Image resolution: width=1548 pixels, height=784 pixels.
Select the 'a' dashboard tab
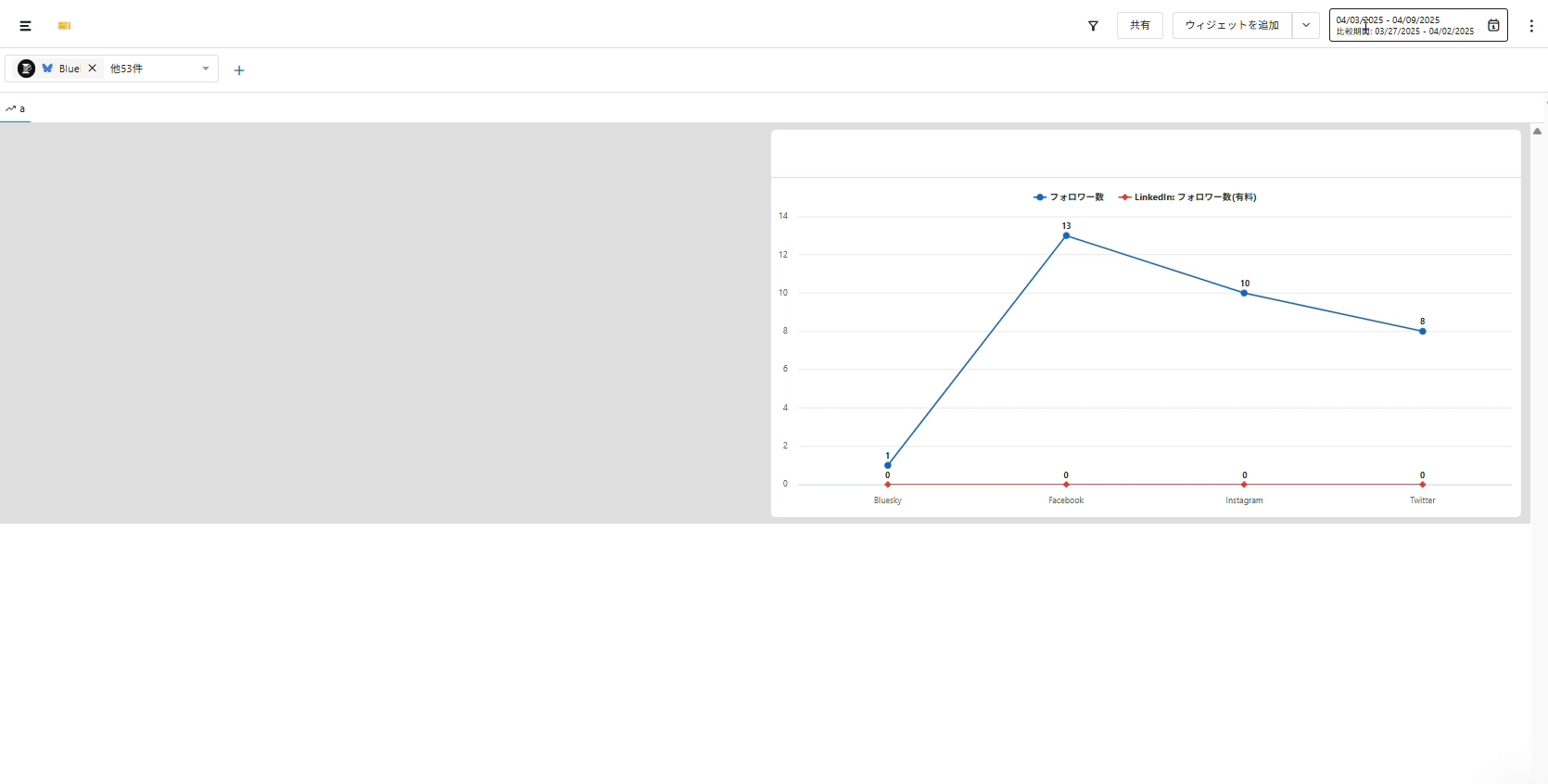pos(16,108)
